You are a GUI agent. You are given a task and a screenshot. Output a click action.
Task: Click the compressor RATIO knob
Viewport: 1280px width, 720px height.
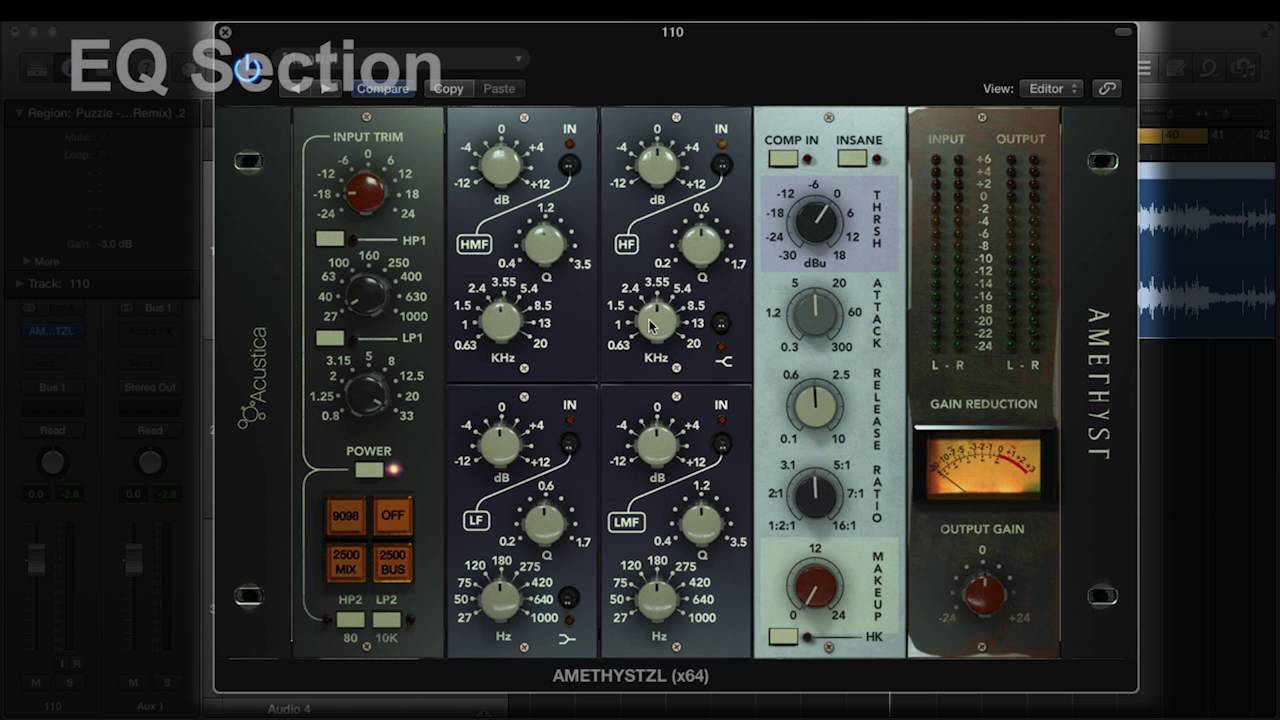tap(815, 494)
